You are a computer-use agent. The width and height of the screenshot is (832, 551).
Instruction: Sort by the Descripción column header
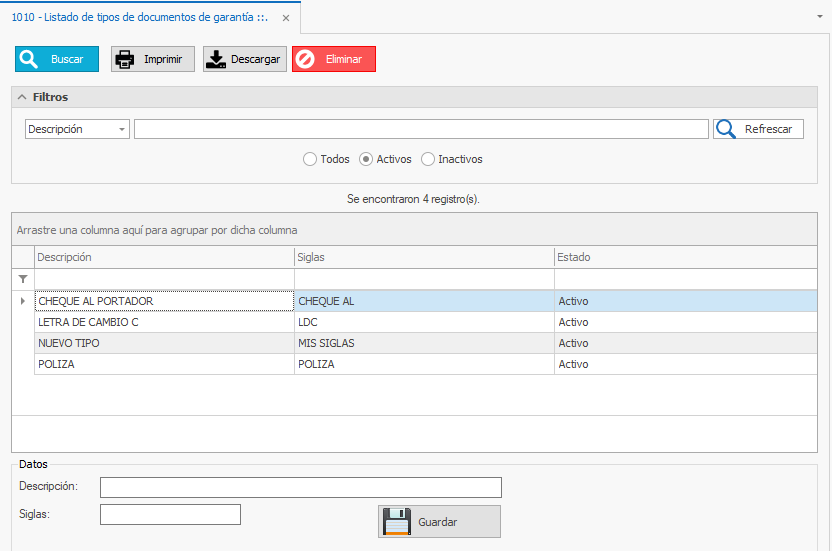pyautogui.click(x=164, y=257)
